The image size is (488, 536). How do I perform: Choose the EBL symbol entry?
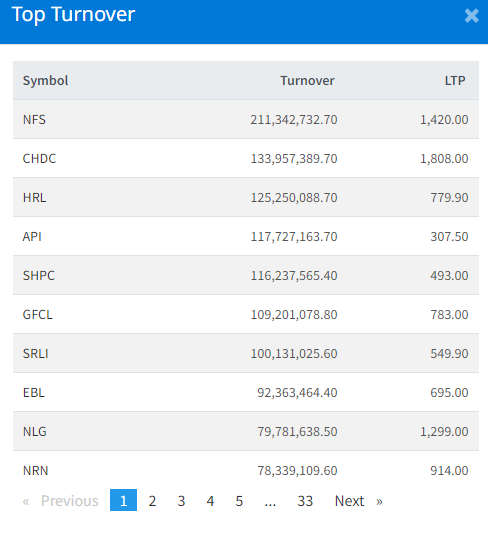tap(33, 392)
